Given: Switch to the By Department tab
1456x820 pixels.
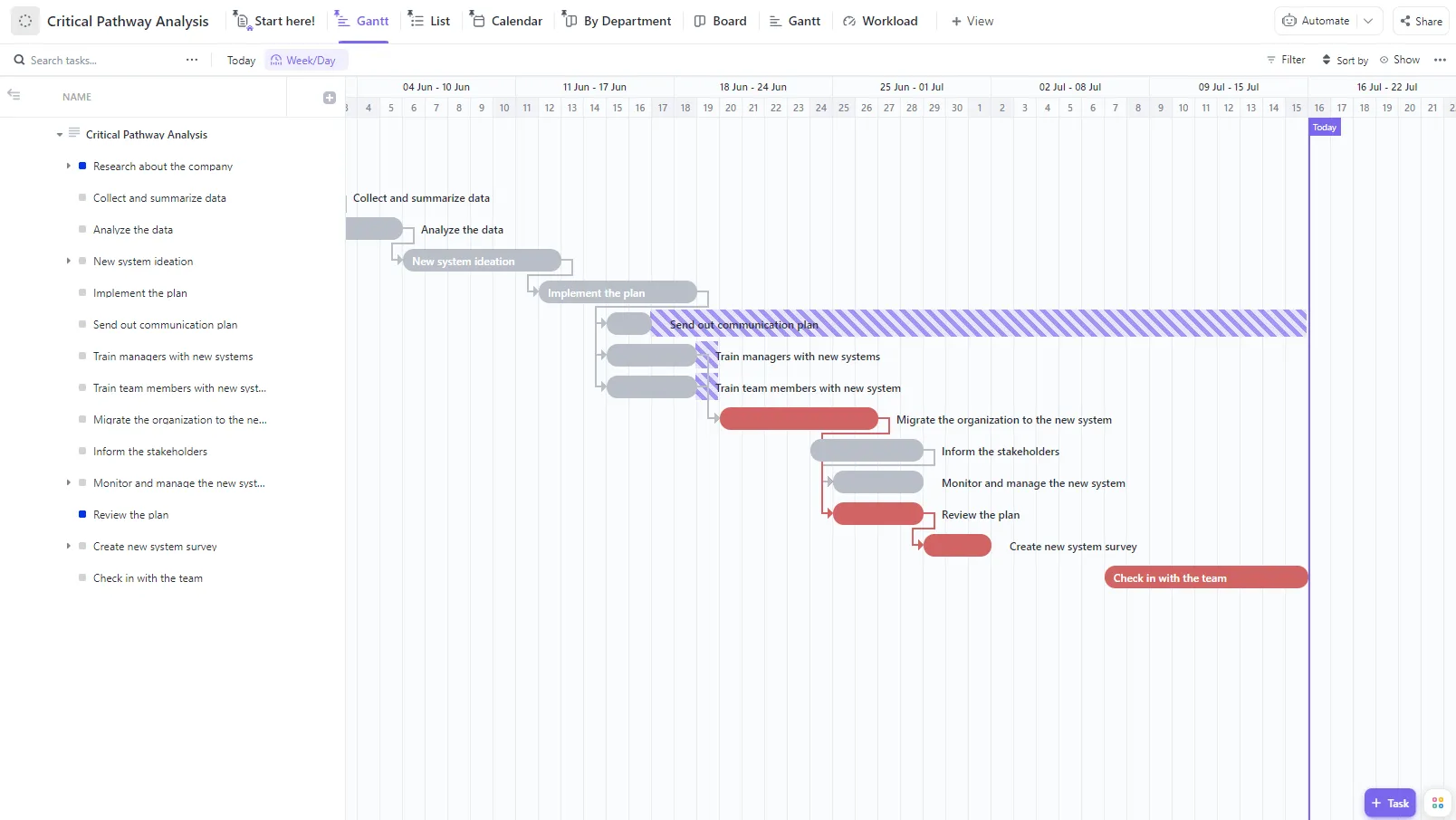Looking at the screenshot, I should 617,21.
